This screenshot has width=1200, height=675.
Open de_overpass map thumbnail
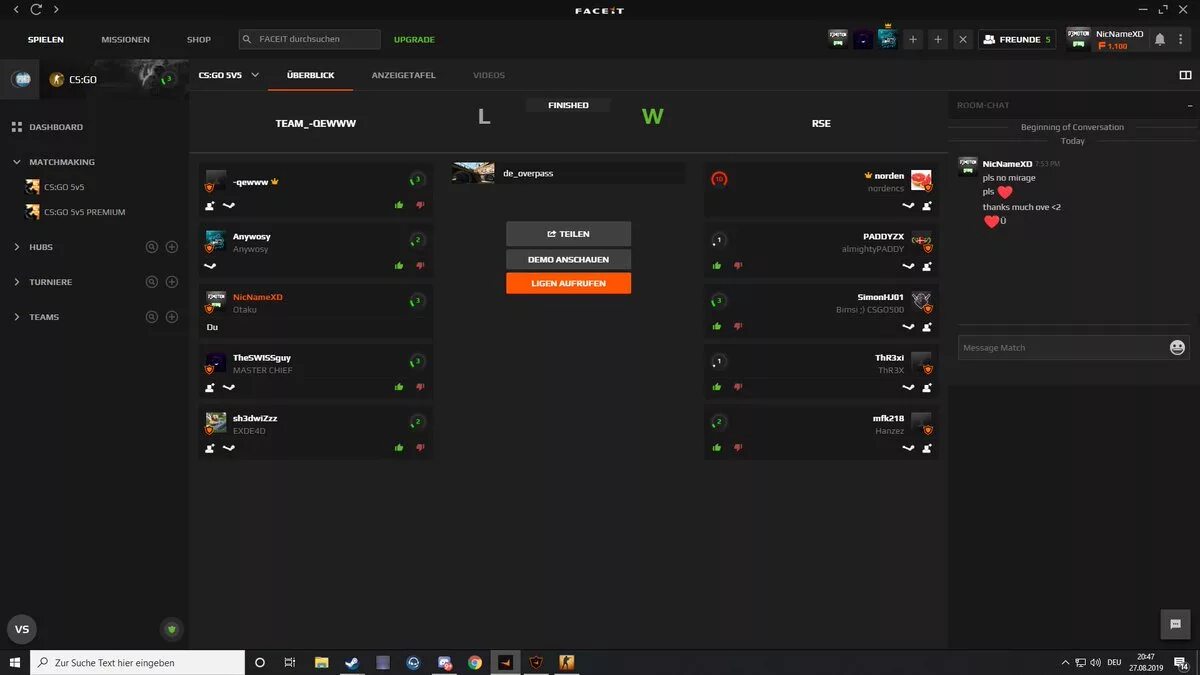pos(473,173)
